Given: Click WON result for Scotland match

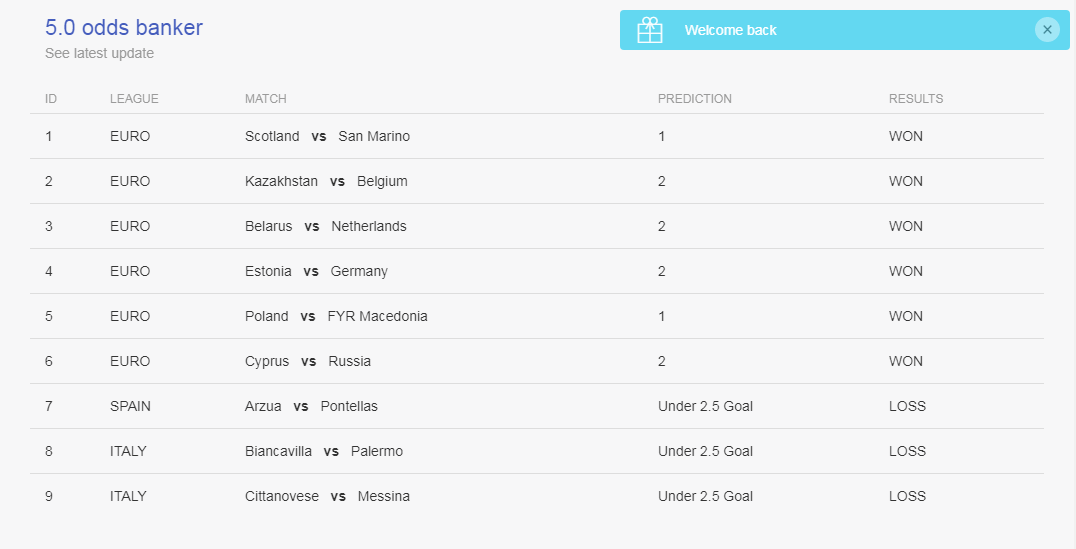Looking at the screenshot, I should tap(906, 137).
